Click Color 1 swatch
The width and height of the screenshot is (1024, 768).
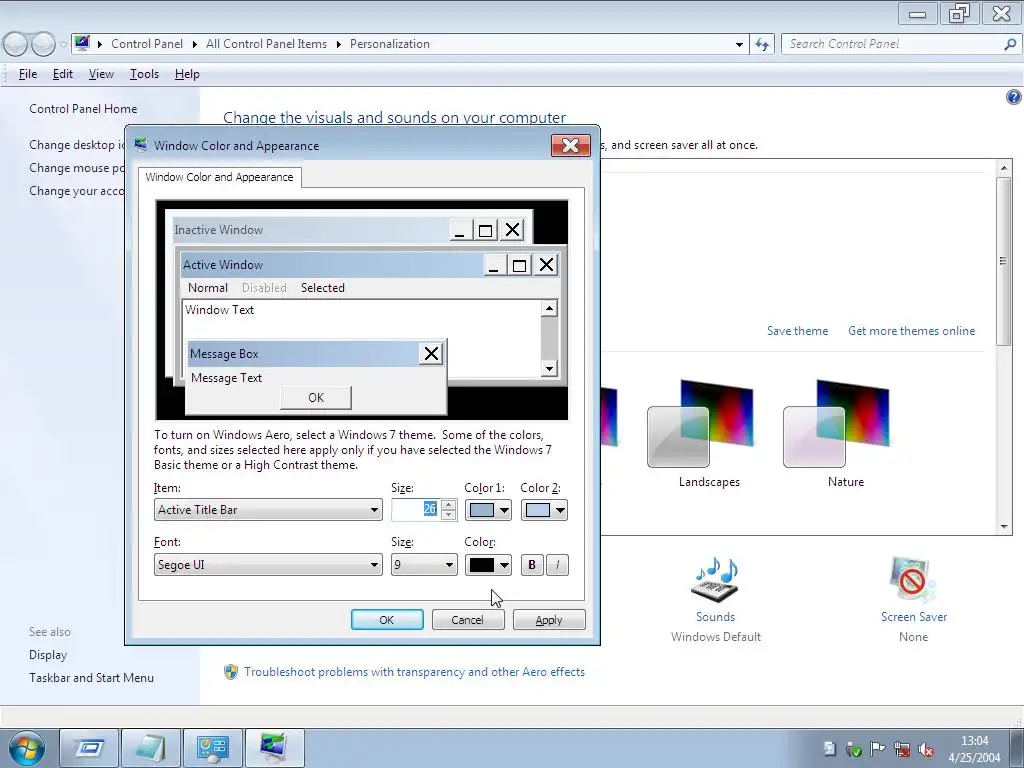482,511
